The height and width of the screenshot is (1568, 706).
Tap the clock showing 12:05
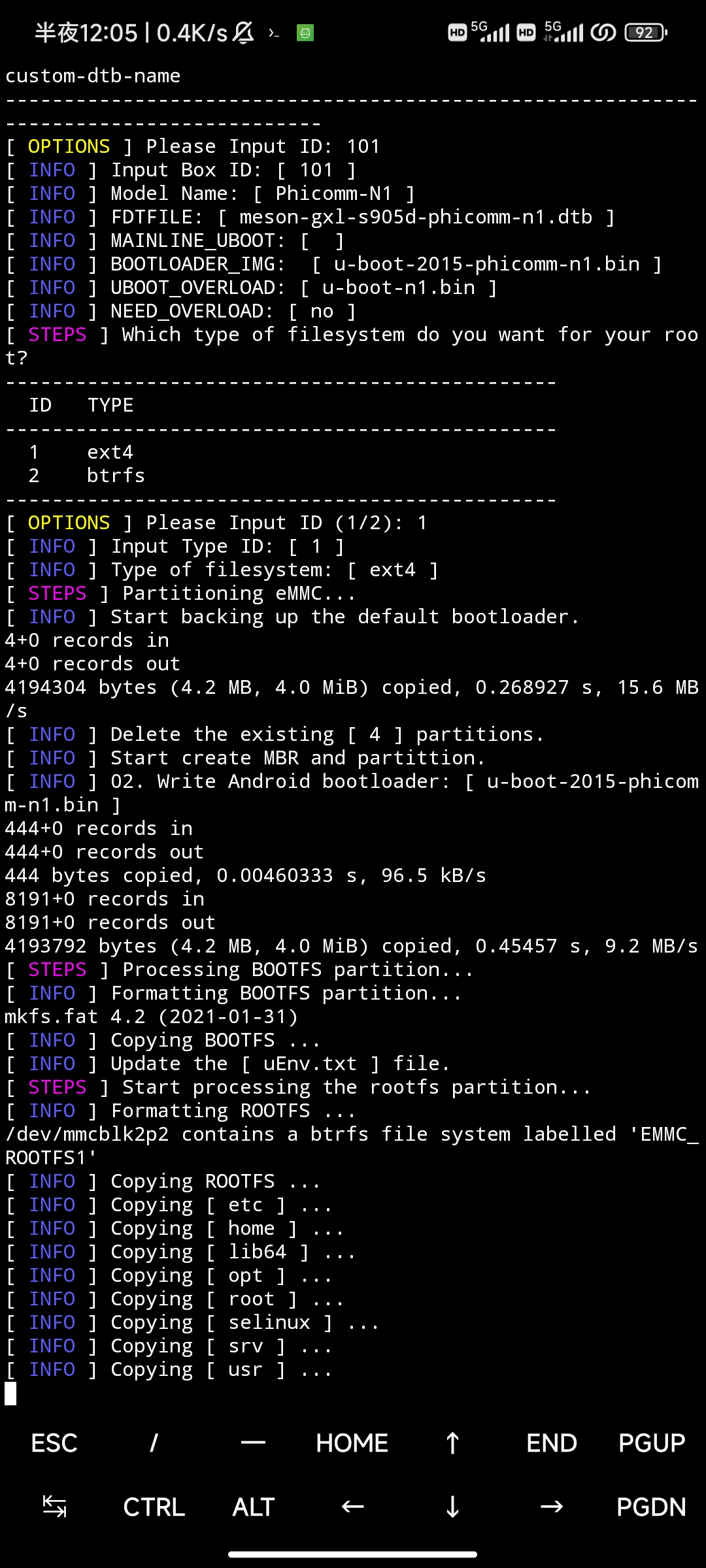click(x=86, y=33)
